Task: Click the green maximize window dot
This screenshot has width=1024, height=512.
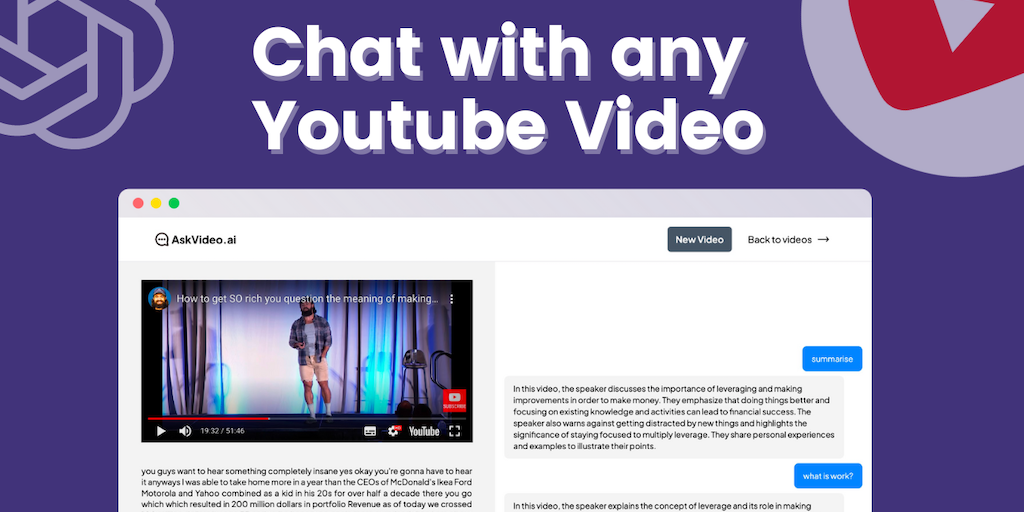Action: tap(174, 203)
